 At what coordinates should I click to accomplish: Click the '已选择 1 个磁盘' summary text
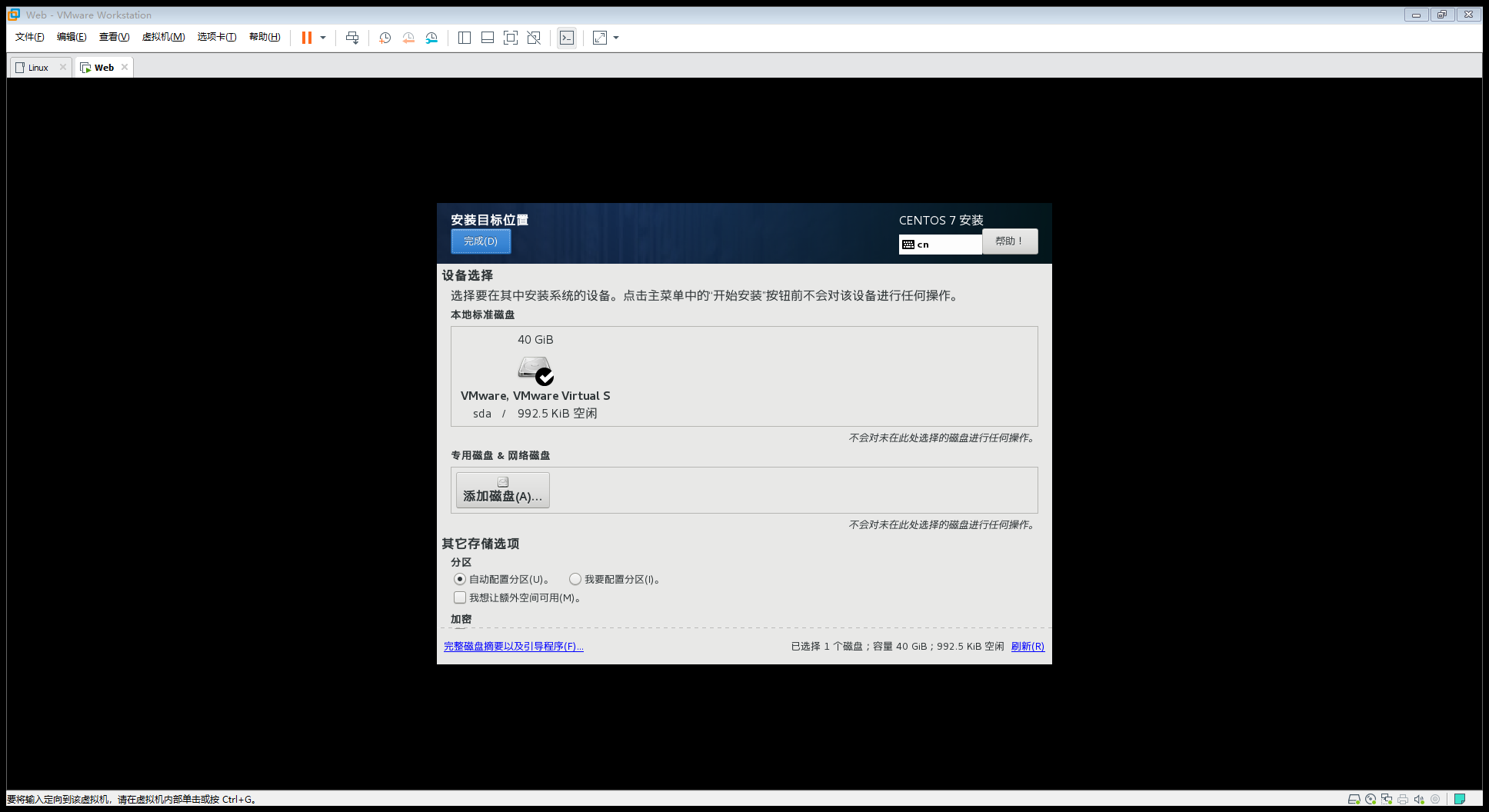click(827, 647)
